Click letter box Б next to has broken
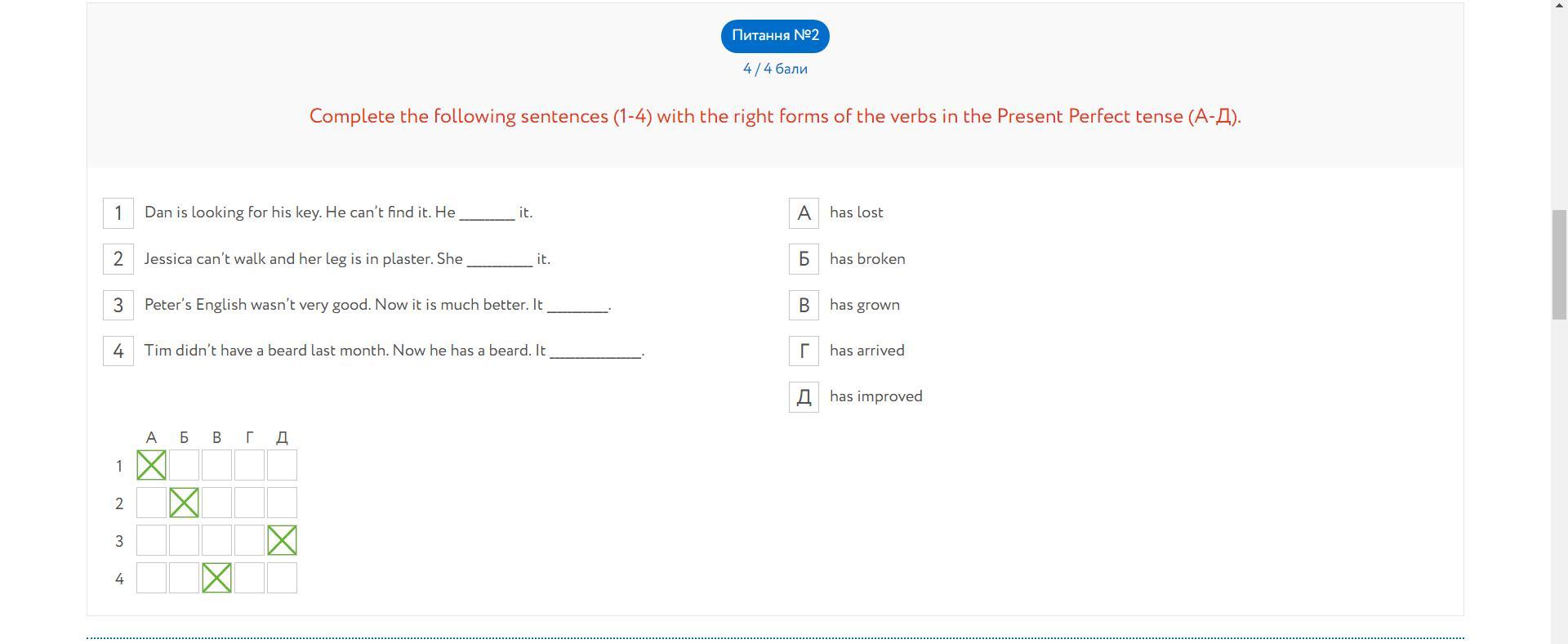 804,259
